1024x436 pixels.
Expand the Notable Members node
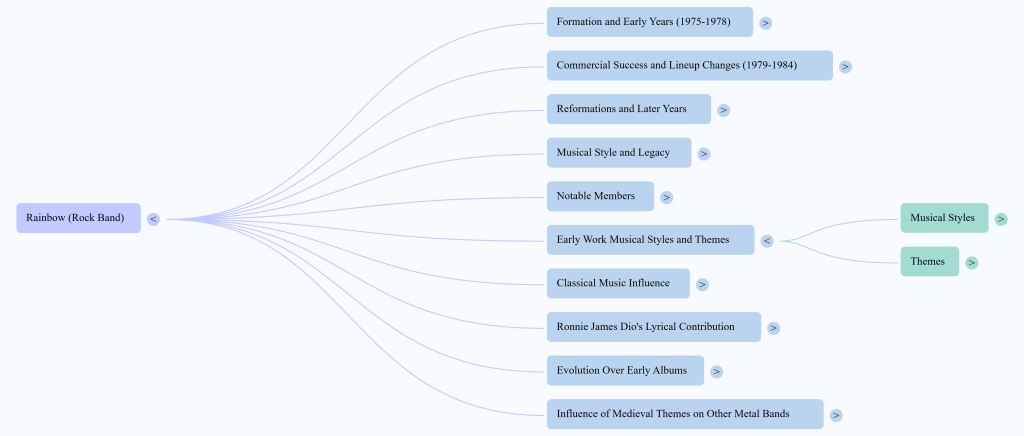click(x=666, y=197)
